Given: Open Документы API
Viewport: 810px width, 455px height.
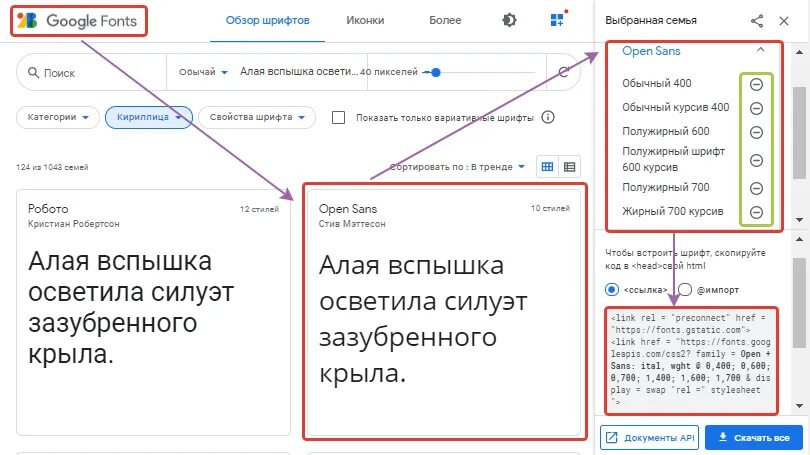Looking at the screenshot, I should pyautogui.click(x=649, y=437).
